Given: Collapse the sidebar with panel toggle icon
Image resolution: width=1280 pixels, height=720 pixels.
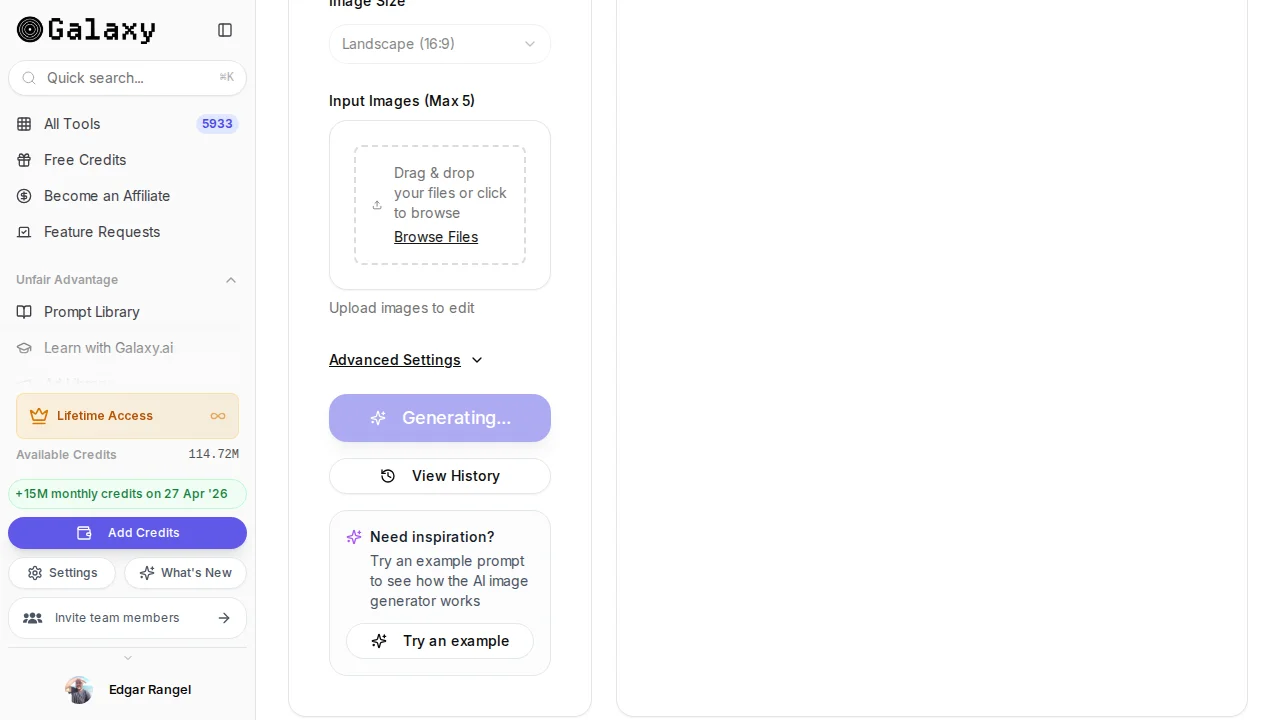Looking at the screenshot, I should tap(225, 30).
